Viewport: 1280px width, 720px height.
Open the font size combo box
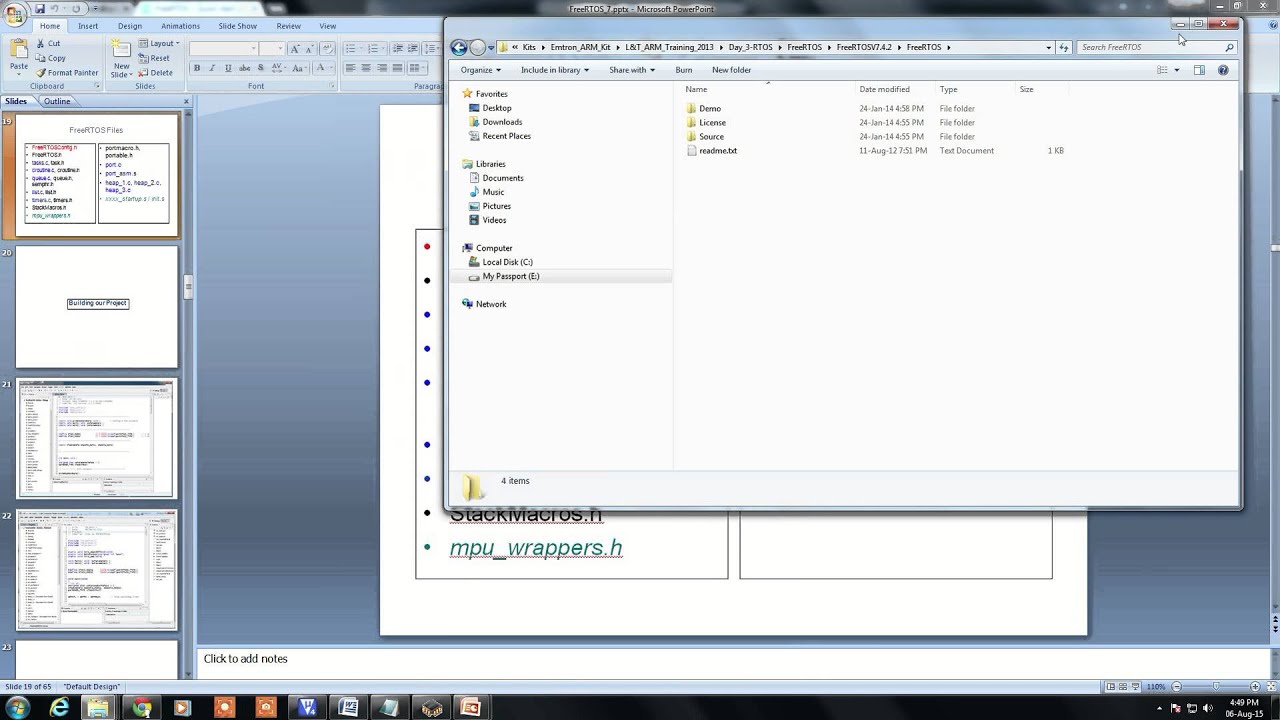(x=272, y=49)
